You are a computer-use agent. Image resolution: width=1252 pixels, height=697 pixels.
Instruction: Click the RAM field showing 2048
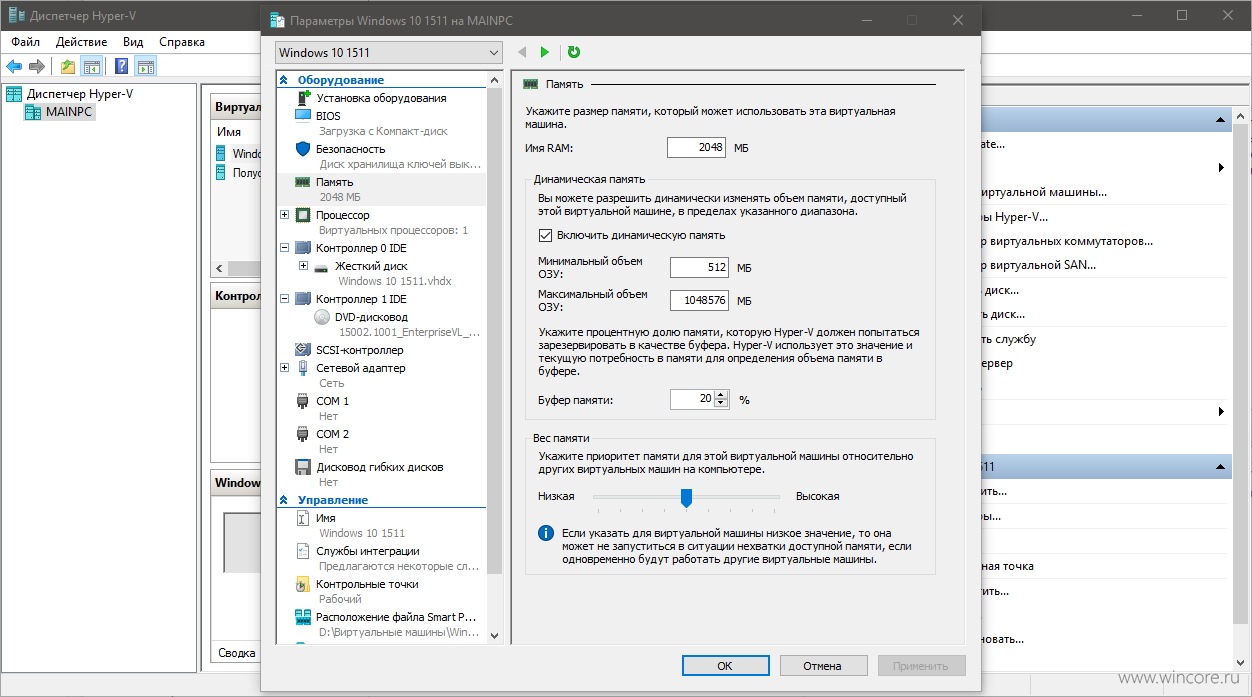[x=697, y=148]
